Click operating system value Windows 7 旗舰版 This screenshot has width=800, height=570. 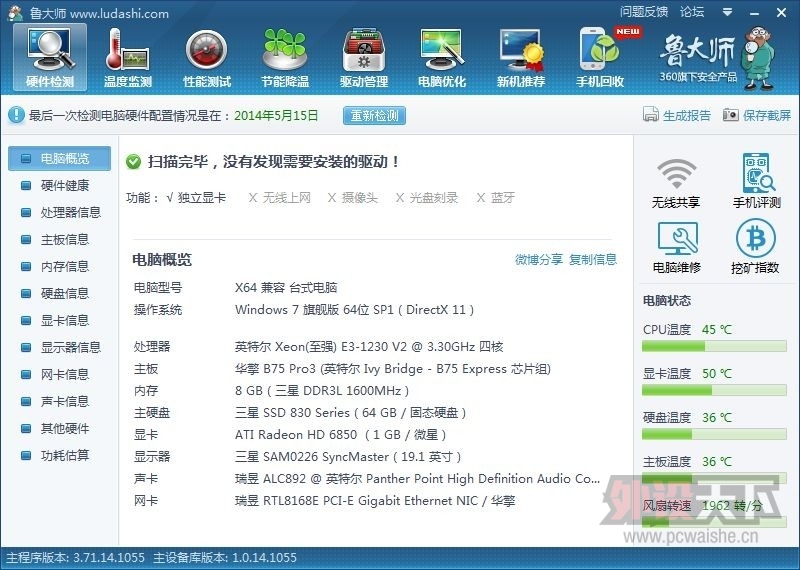coord(355,309)
